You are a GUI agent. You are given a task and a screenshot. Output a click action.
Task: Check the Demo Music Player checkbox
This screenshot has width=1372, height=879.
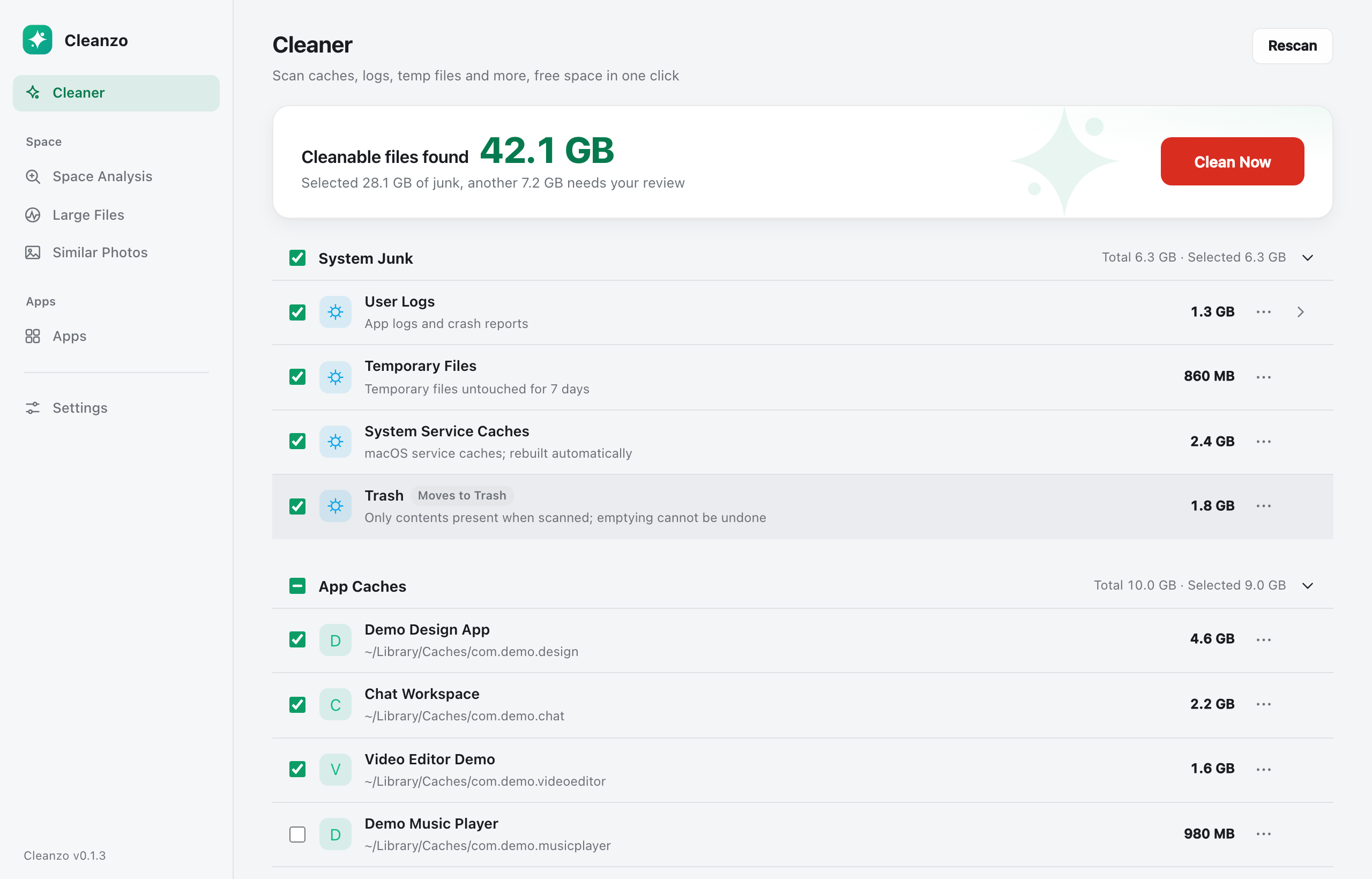pos(297,835)
